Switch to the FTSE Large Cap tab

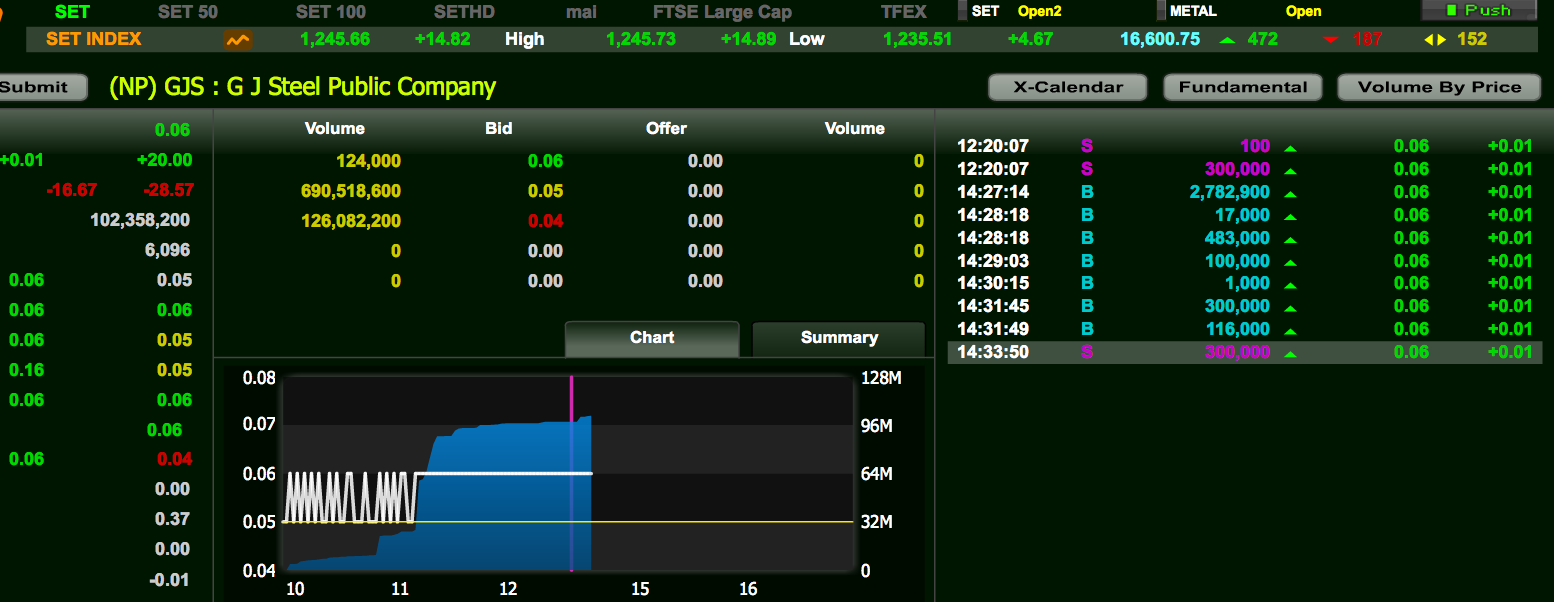tap(722, 12)
